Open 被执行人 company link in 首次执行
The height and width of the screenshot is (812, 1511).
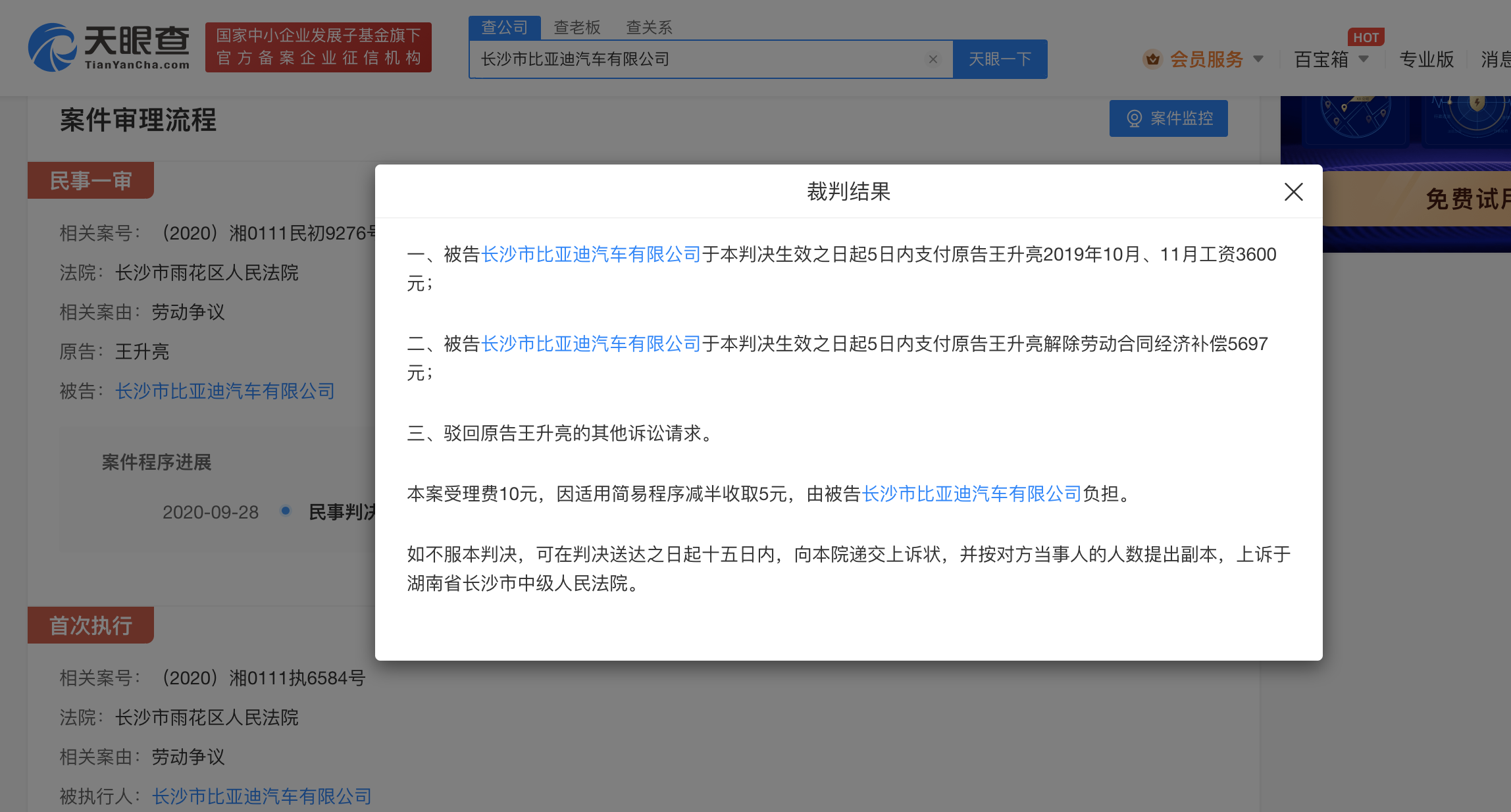pyautogui.click(x=262, y=797)
